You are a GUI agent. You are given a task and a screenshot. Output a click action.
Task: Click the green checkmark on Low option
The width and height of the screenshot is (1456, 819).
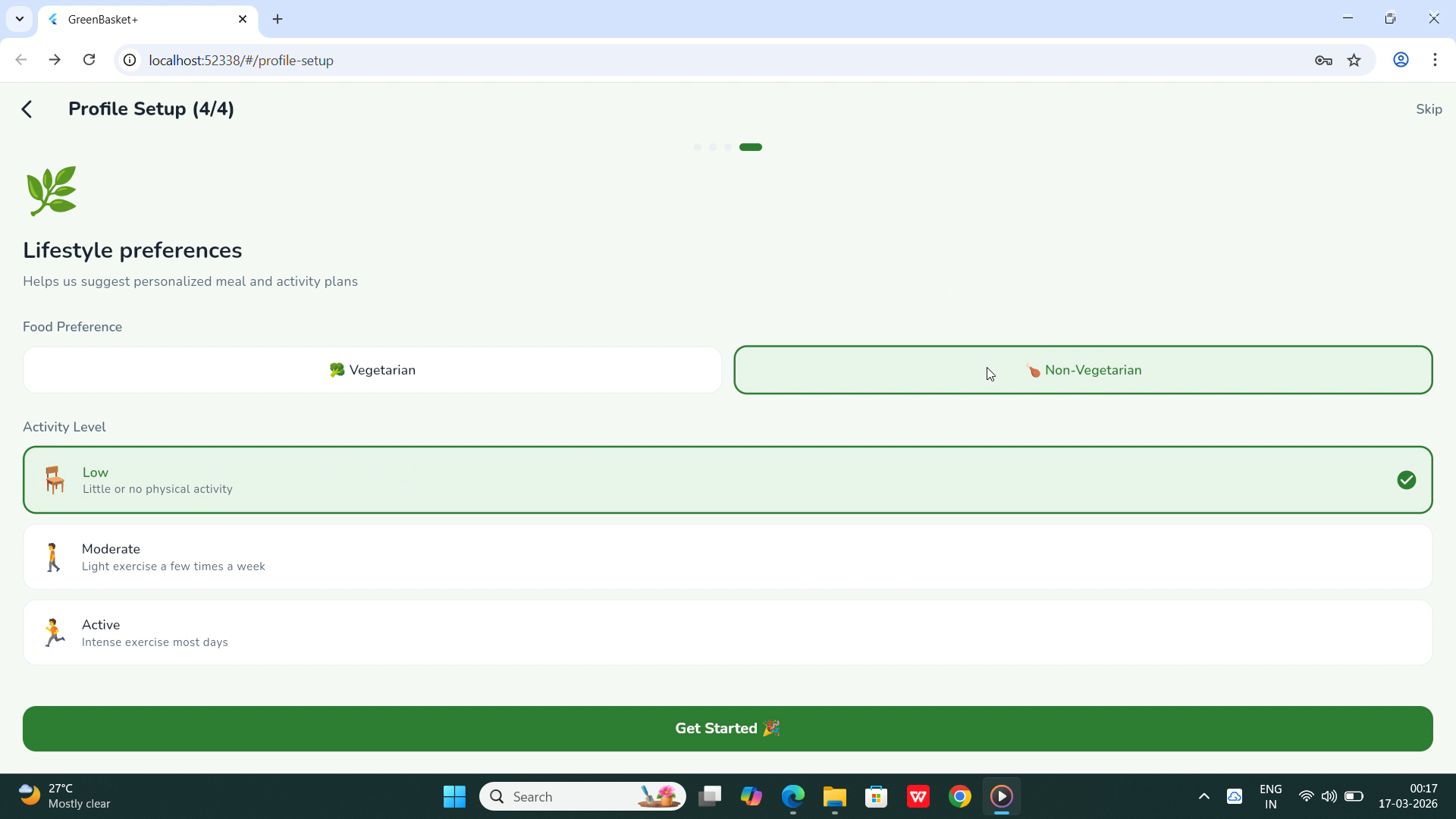point(1406,480)
